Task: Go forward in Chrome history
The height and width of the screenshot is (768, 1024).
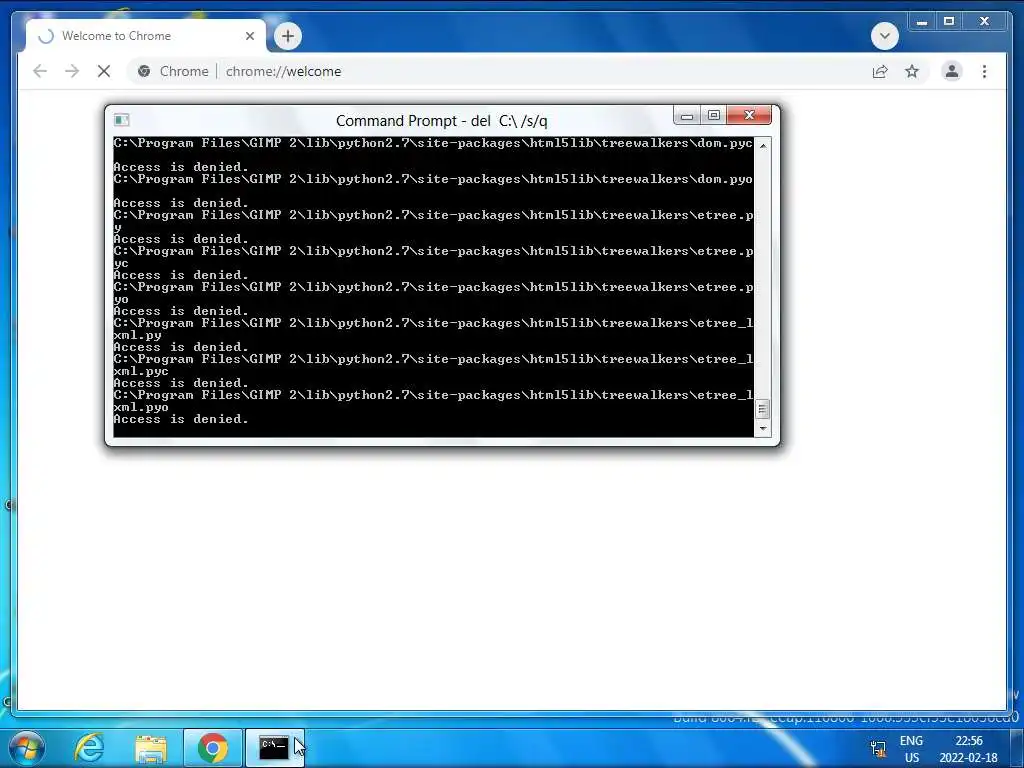Action: click(x=72, y=71)
